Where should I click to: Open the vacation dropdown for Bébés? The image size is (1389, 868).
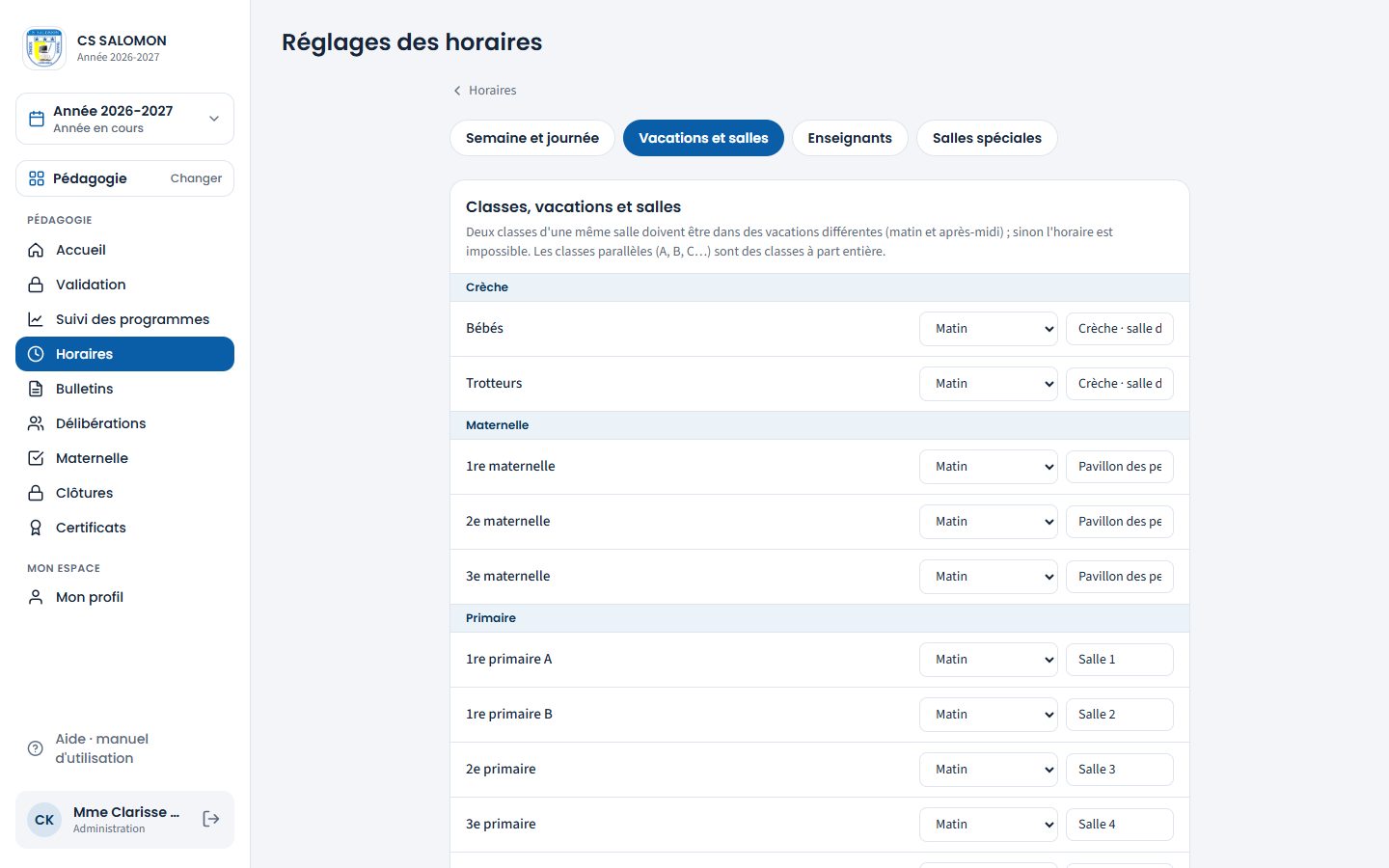989,329
